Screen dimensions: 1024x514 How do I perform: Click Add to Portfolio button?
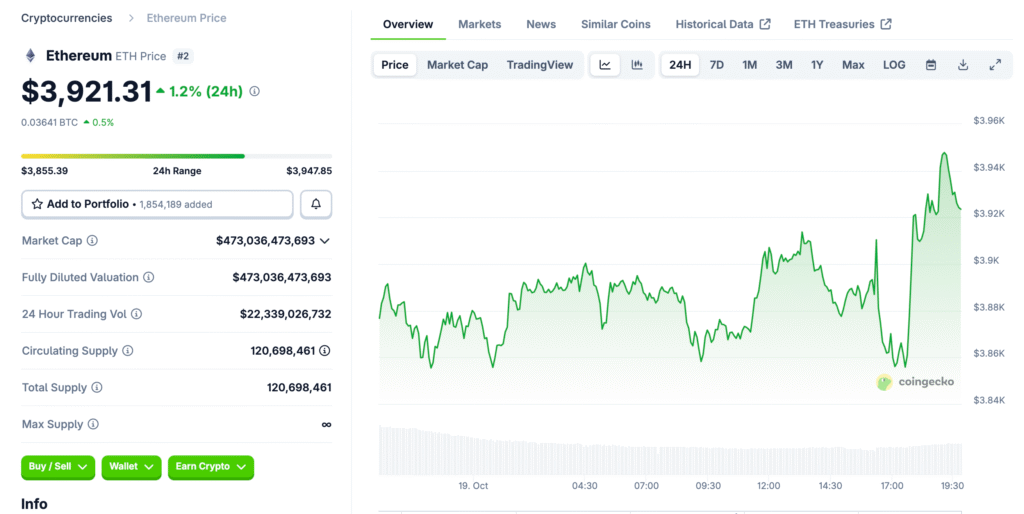(x=157, y=204)
